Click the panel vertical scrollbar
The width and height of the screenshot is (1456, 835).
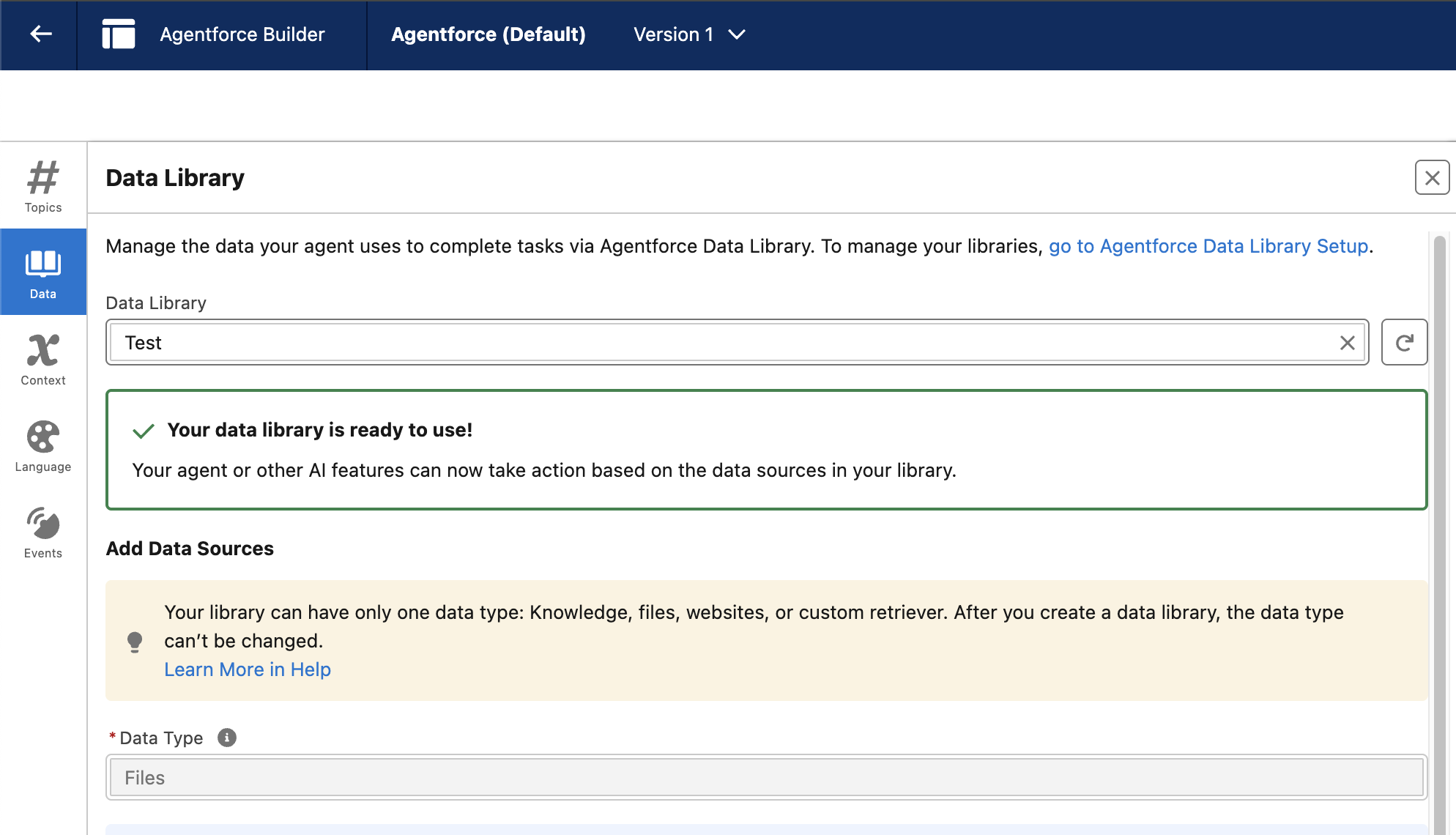(x=1439, y=513)
